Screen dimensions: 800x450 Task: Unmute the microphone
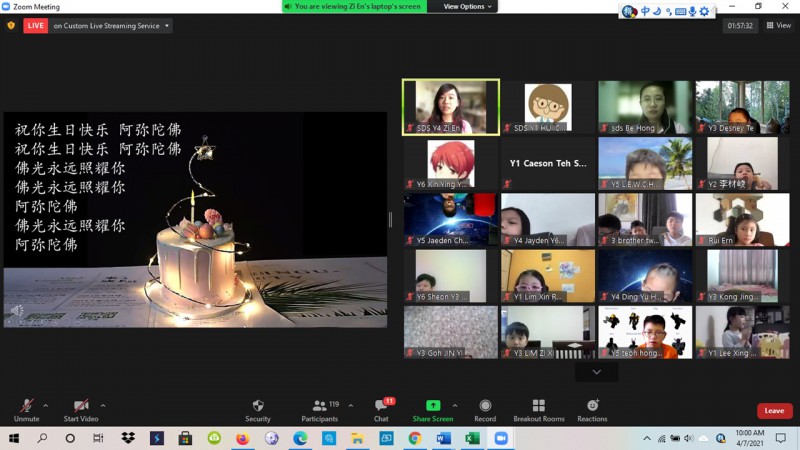tap(26, 410)
